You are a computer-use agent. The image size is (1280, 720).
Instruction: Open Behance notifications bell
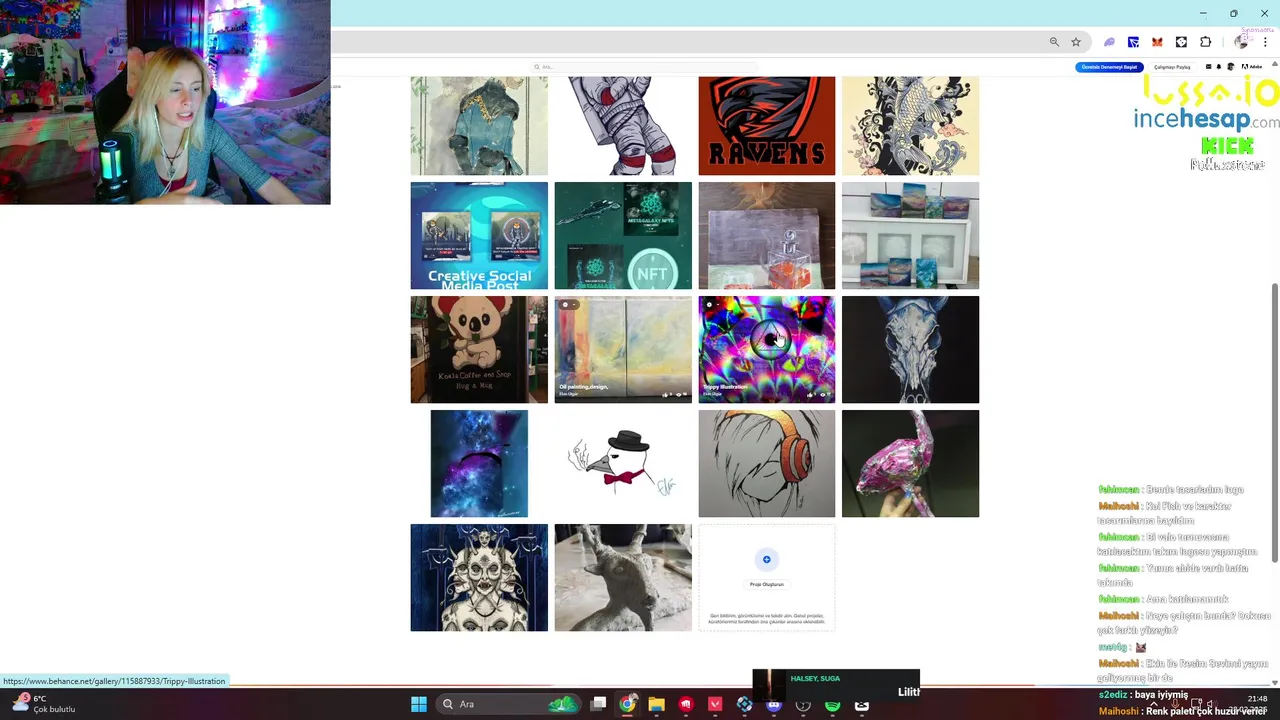coord(1219,67)
